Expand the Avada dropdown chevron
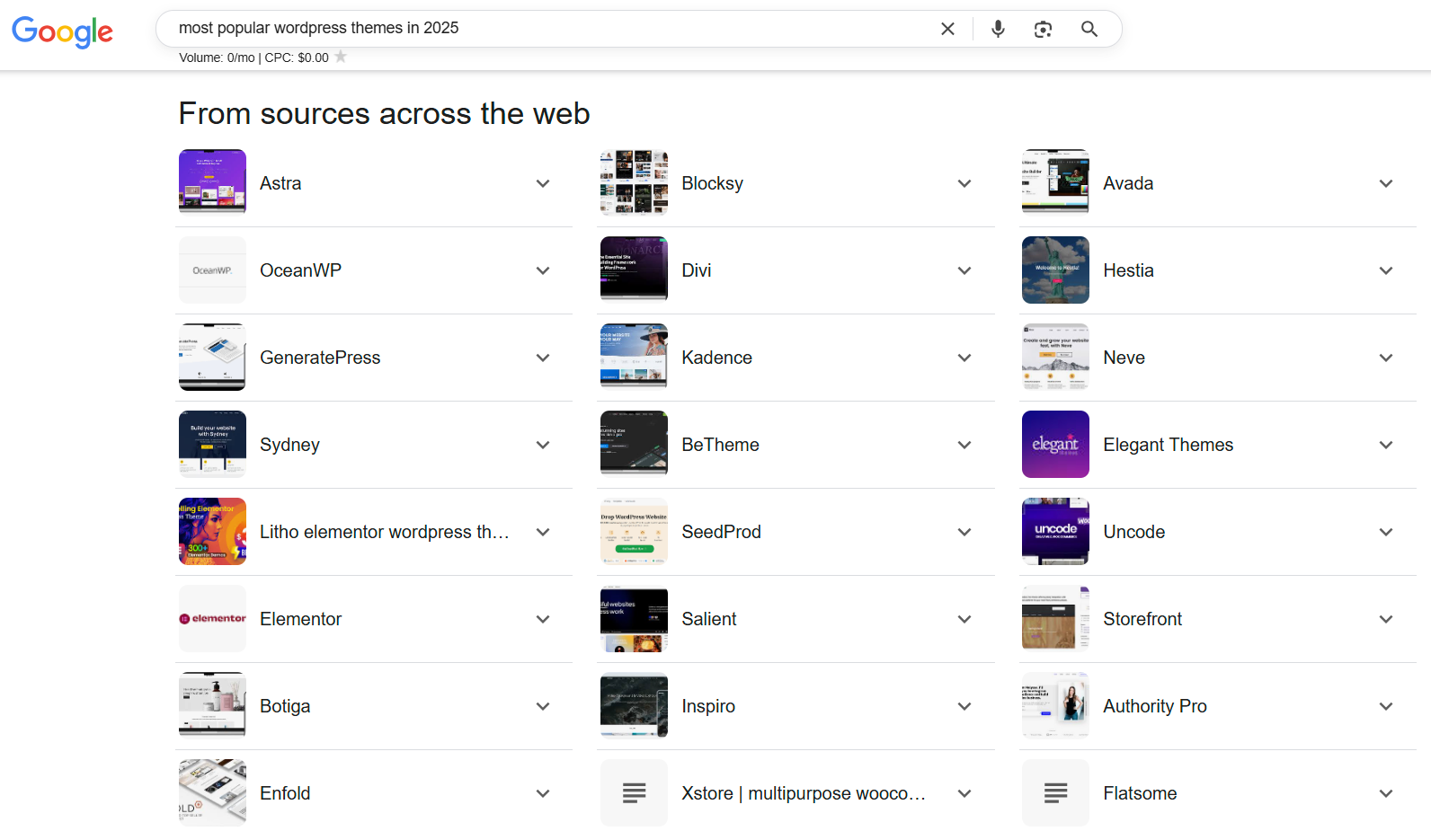1431x840 pixels. tap(1385, 183)
